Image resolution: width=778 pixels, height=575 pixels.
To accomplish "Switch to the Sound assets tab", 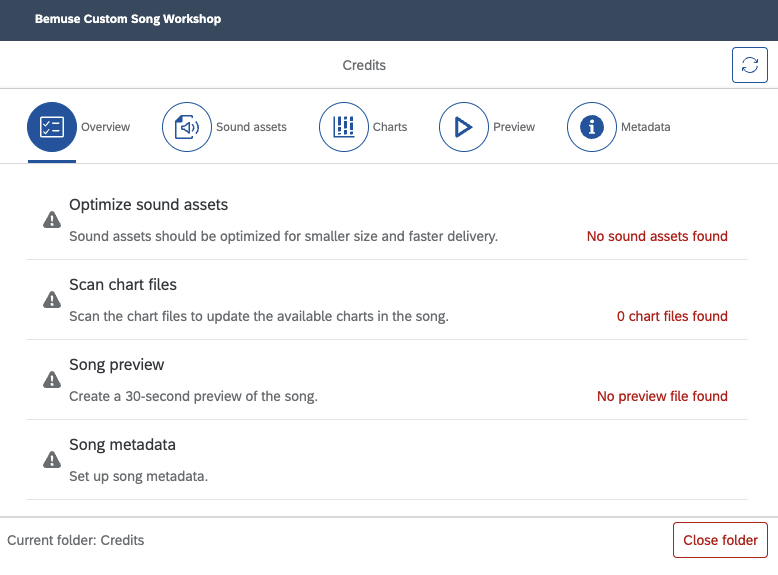I will point(251,127).
